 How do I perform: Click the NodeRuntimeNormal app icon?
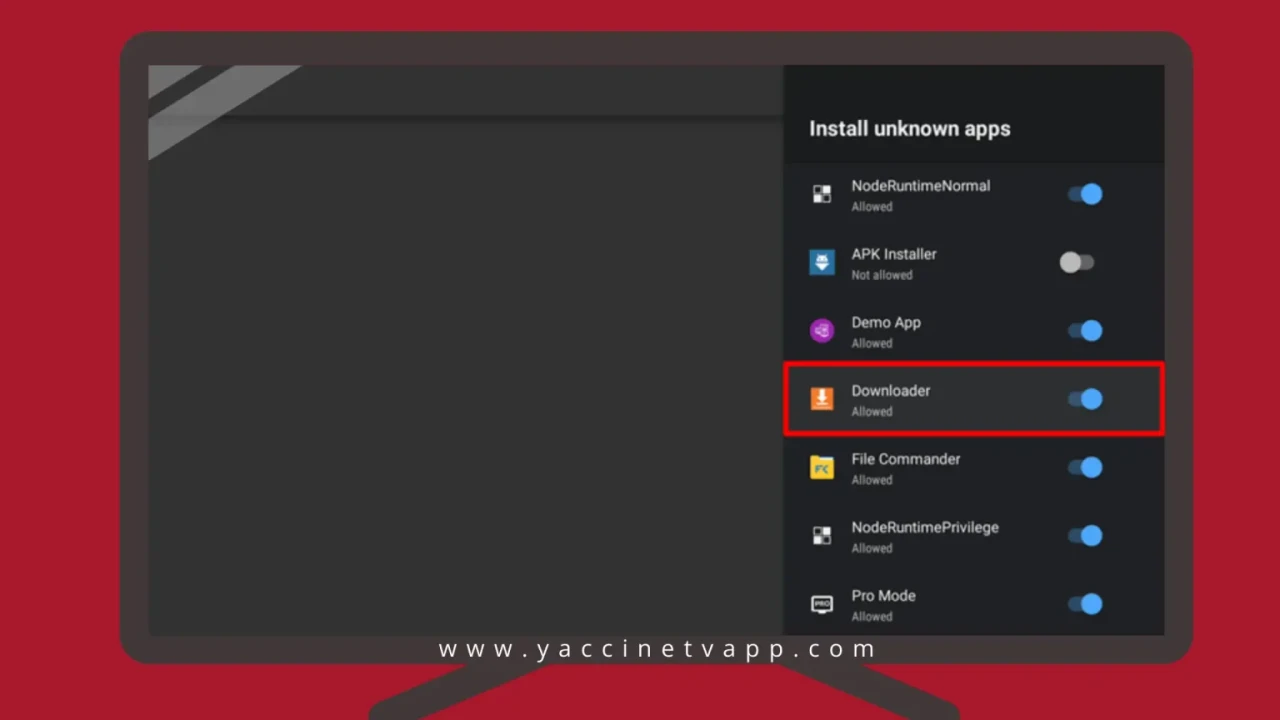click(x=821, y=194)
